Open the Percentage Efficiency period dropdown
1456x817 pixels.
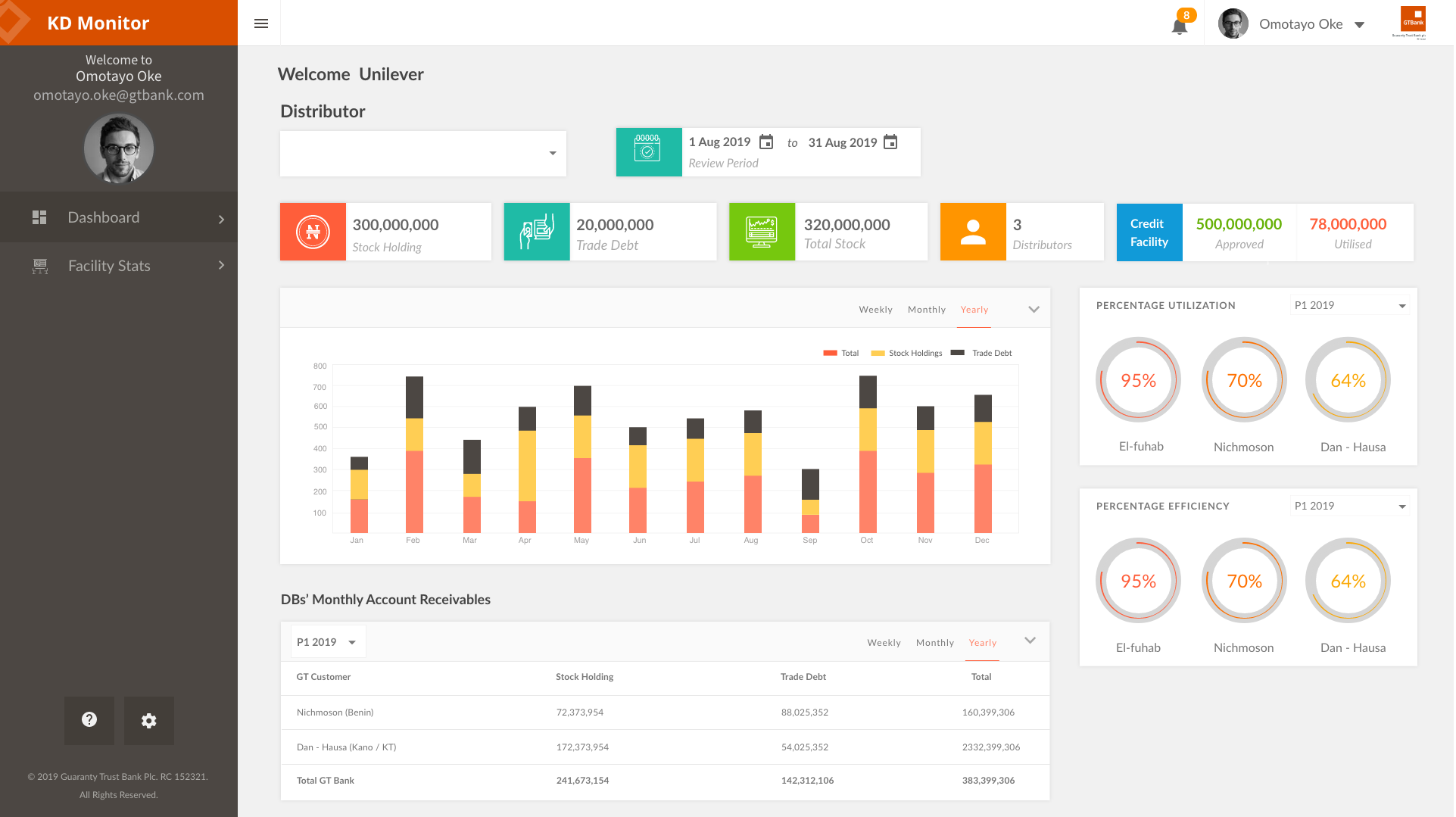[x=1350, y=506]
